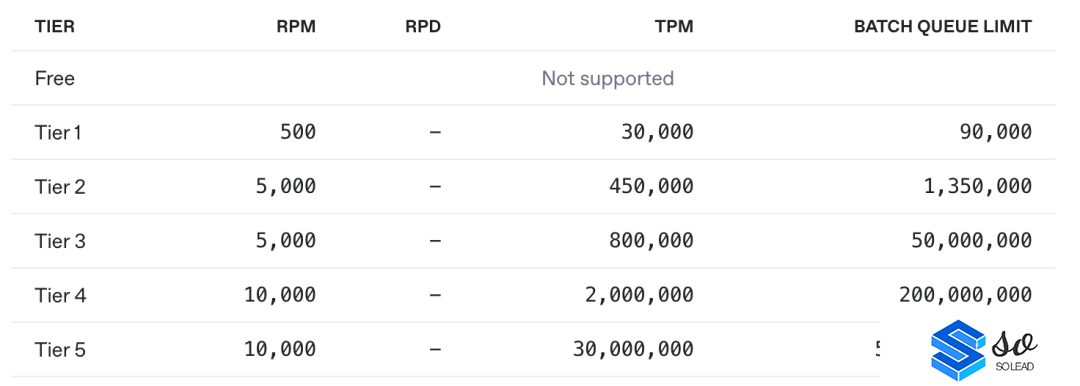Select the Tier 4 row label

[x=61, y=295]
